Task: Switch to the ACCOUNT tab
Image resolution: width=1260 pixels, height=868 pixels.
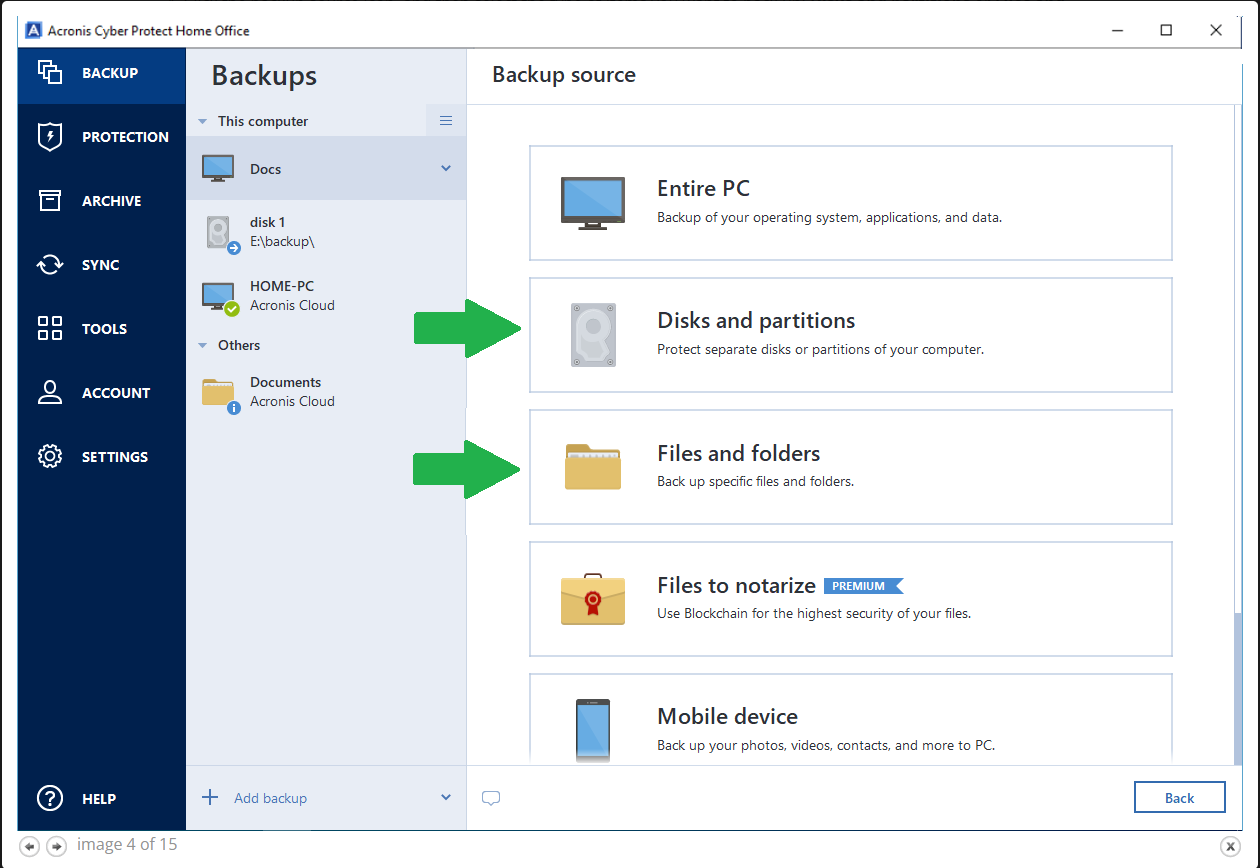Action: point(102,393)
